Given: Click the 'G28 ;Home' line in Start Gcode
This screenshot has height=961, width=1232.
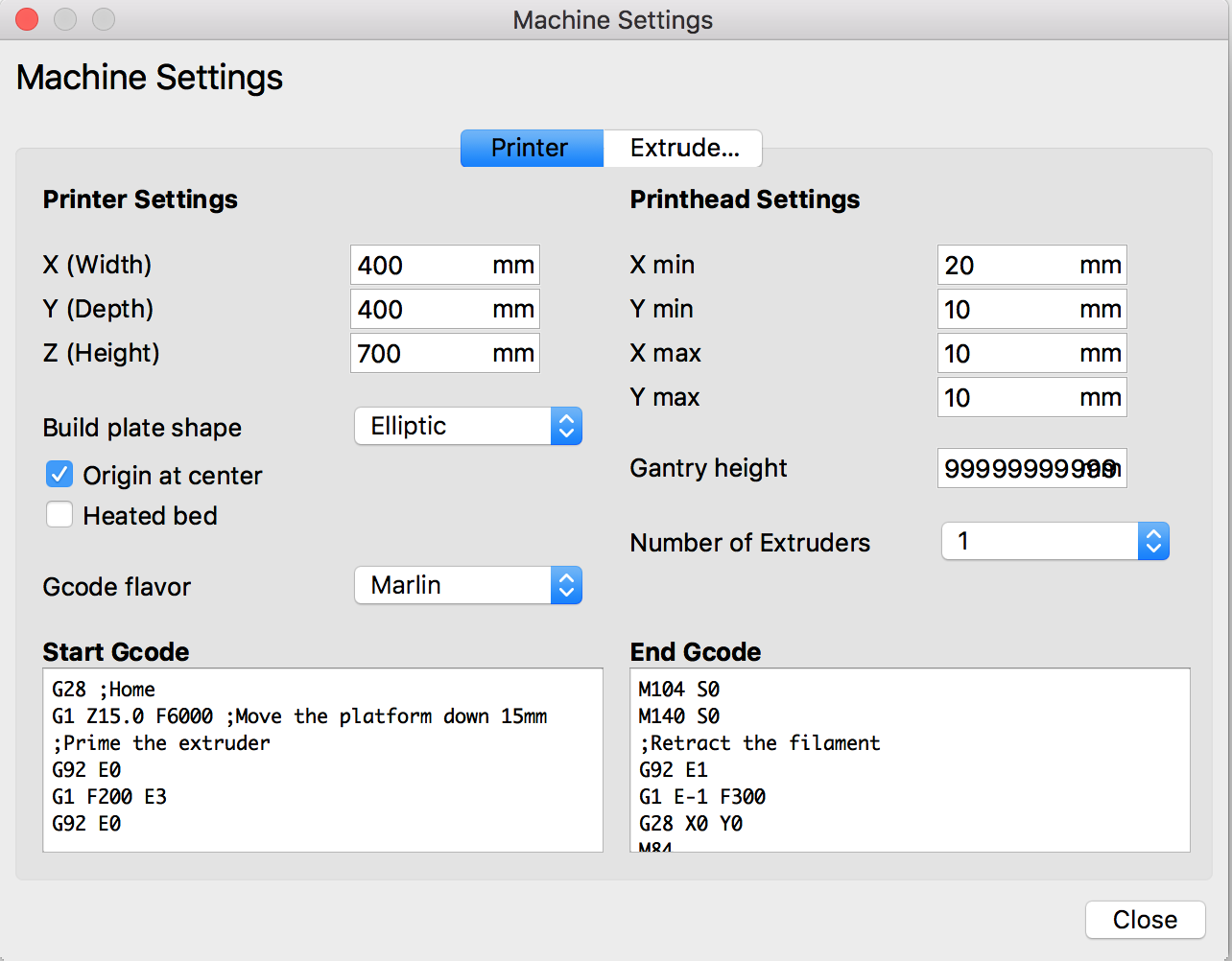Looking at the screenshot, I should click(104, 689).
